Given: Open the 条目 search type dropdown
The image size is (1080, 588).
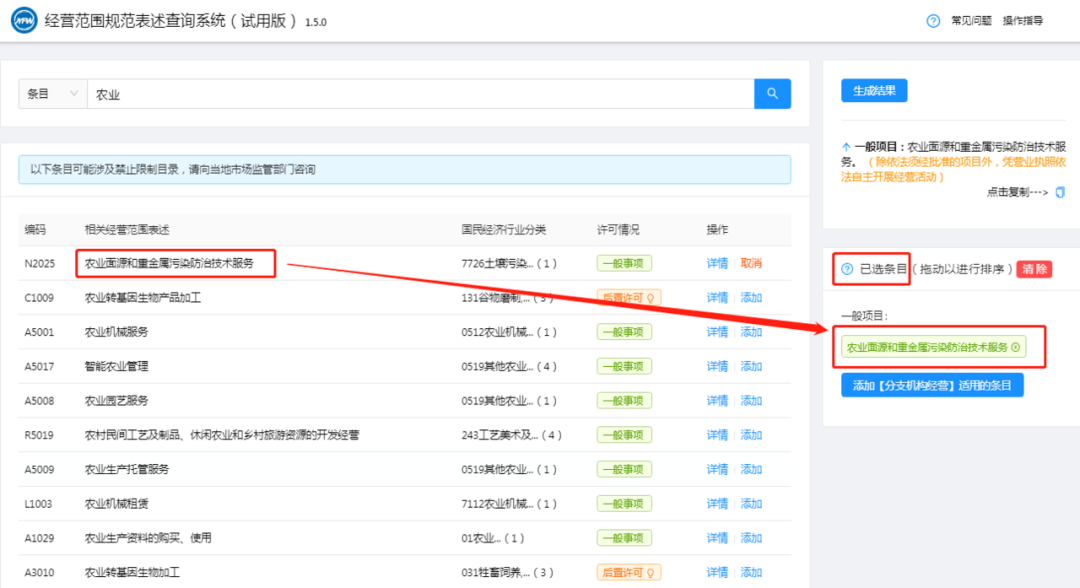Looking at the screenshot, I should click(52, 94).
